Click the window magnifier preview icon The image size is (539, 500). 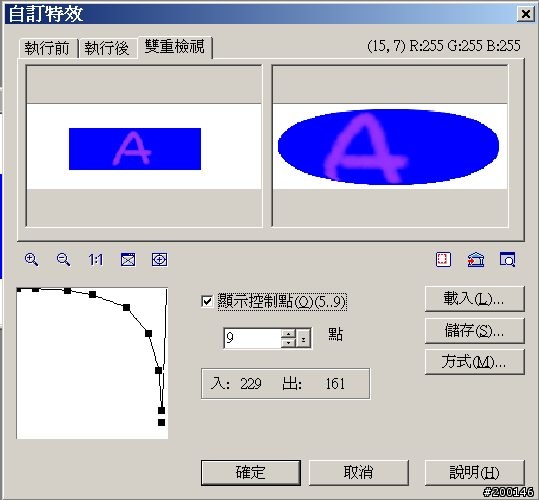(507, 259)
